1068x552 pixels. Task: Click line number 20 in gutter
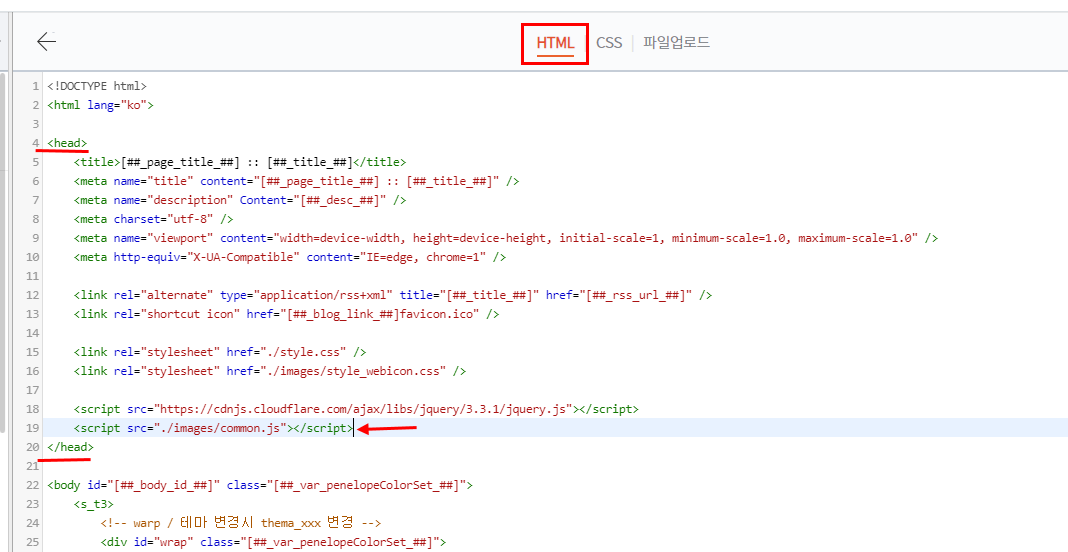click(x=32, y=447)
